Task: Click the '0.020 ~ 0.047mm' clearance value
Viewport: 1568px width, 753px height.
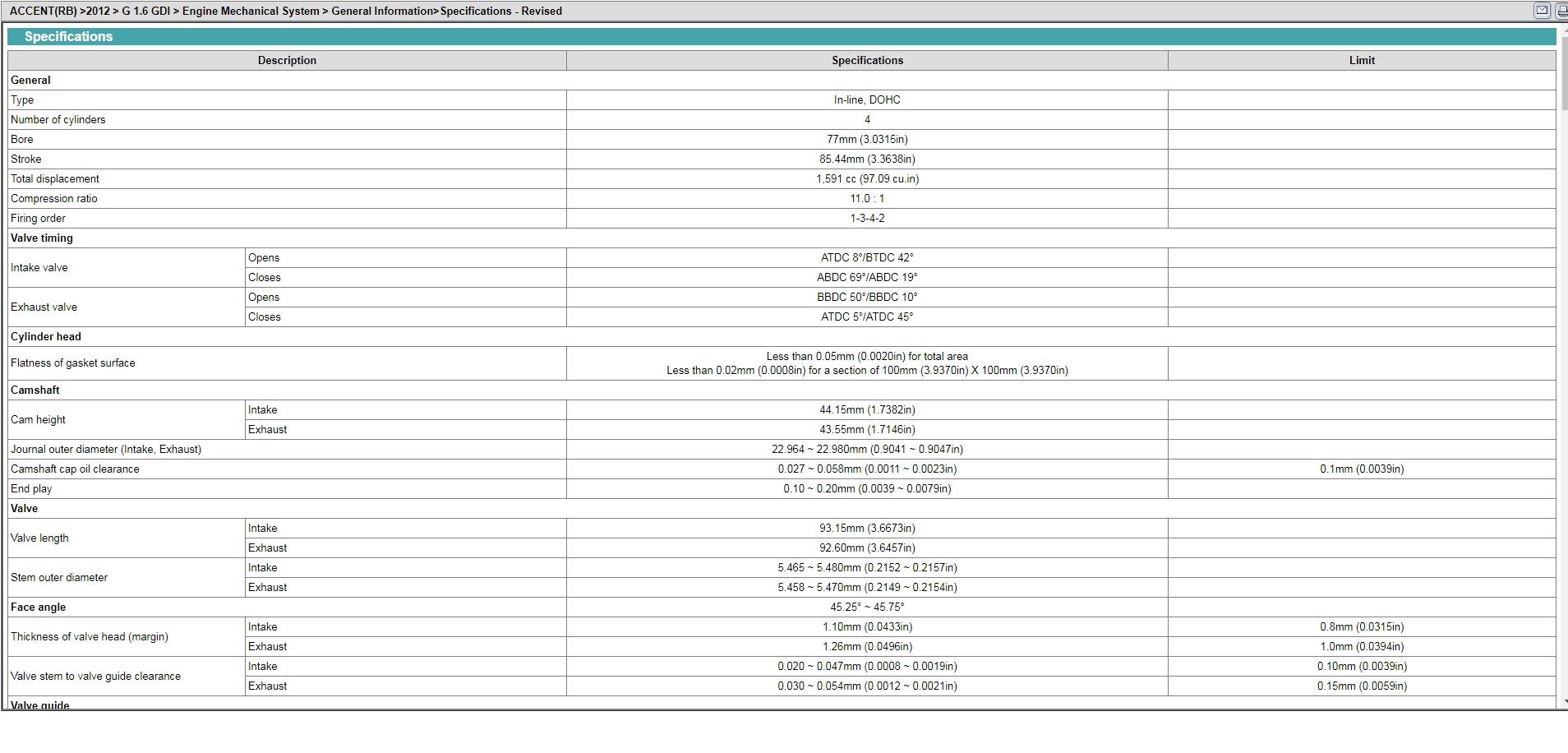Action: pyautogui.click(x=867, y=666)
